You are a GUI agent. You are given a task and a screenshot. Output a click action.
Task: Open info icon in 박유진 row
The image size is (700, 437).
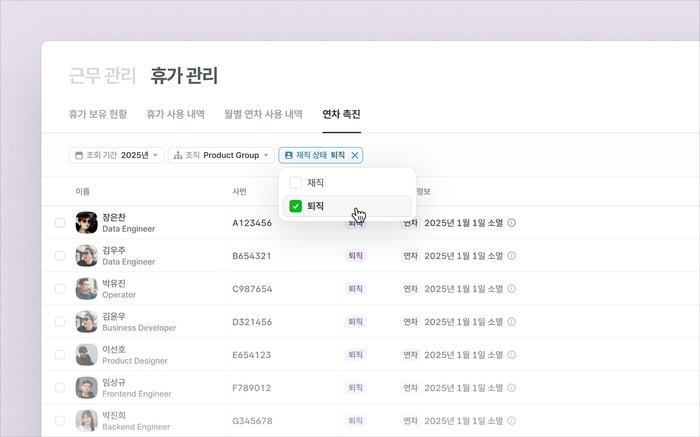(x=512, y=289)
